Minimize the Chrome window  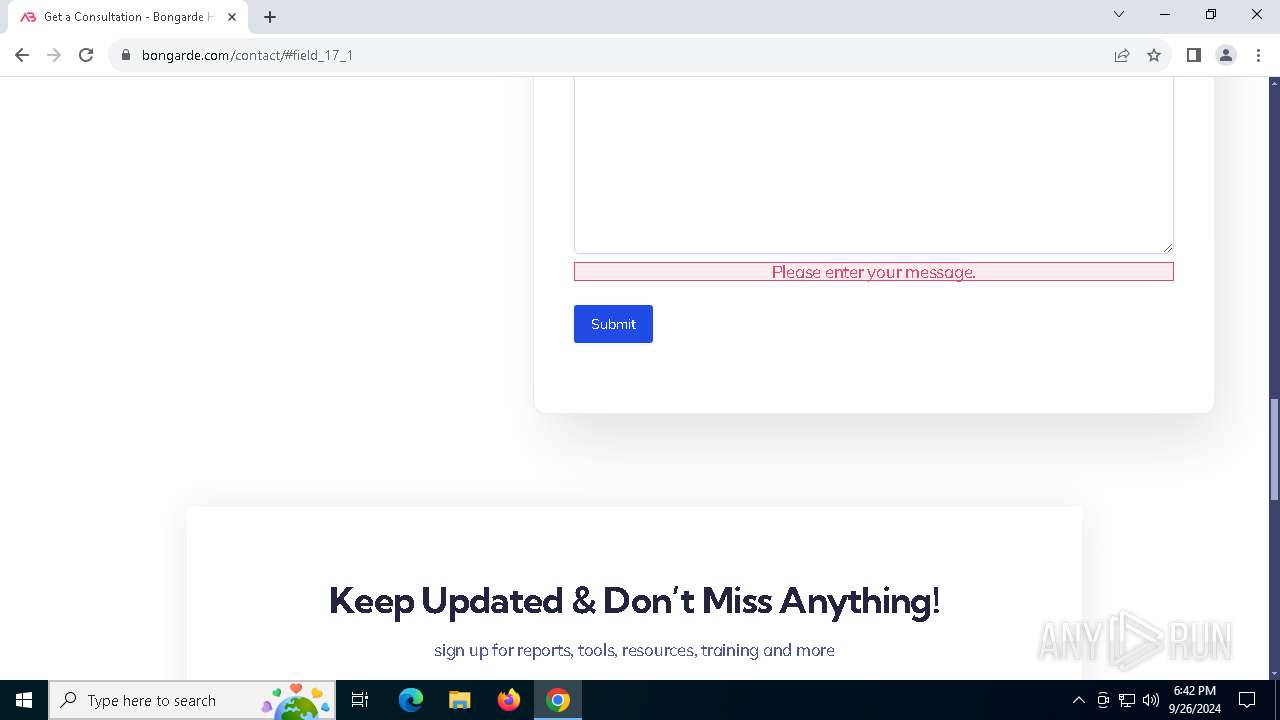click(x=1165, y=14)
